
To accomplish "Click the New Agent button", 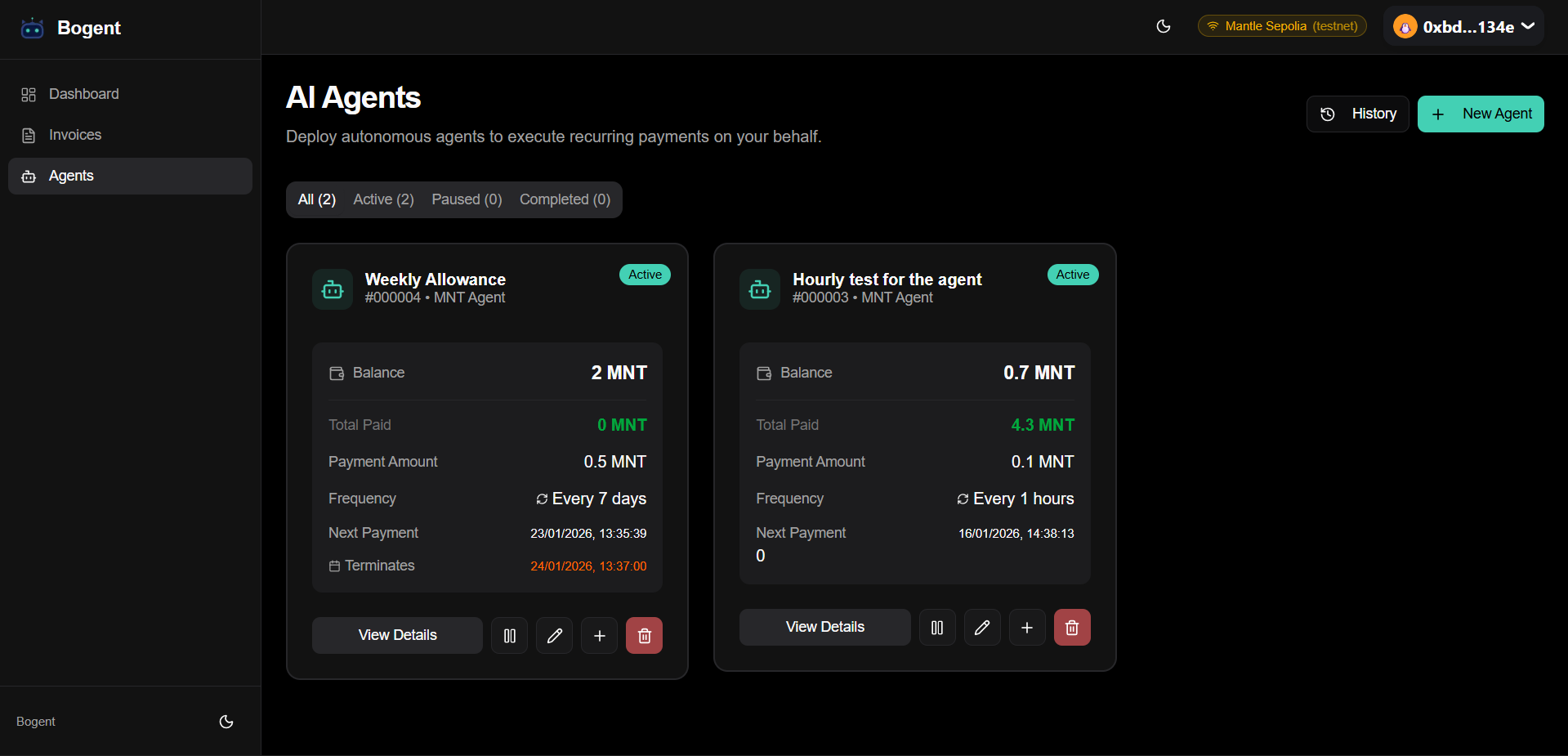I will pos(1481,114).
